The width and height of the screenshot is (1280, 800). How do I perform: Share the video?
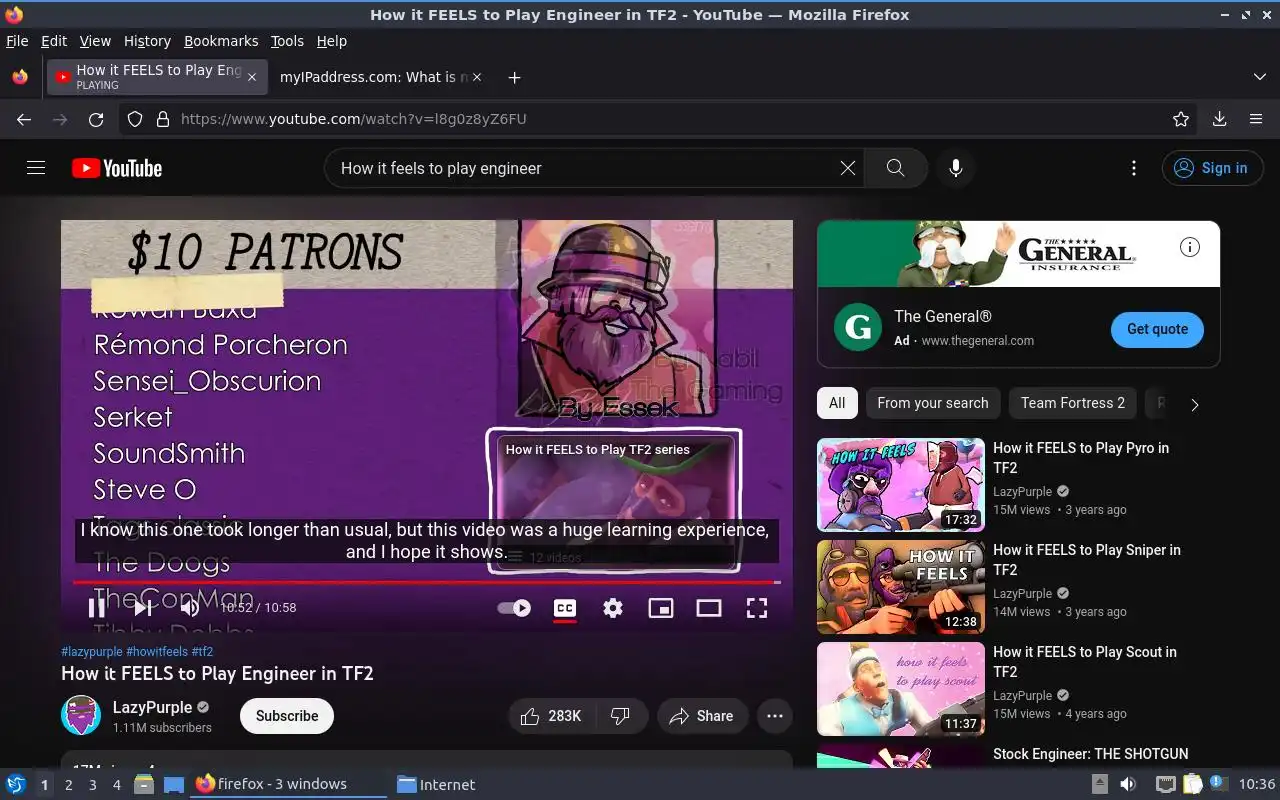702,716
